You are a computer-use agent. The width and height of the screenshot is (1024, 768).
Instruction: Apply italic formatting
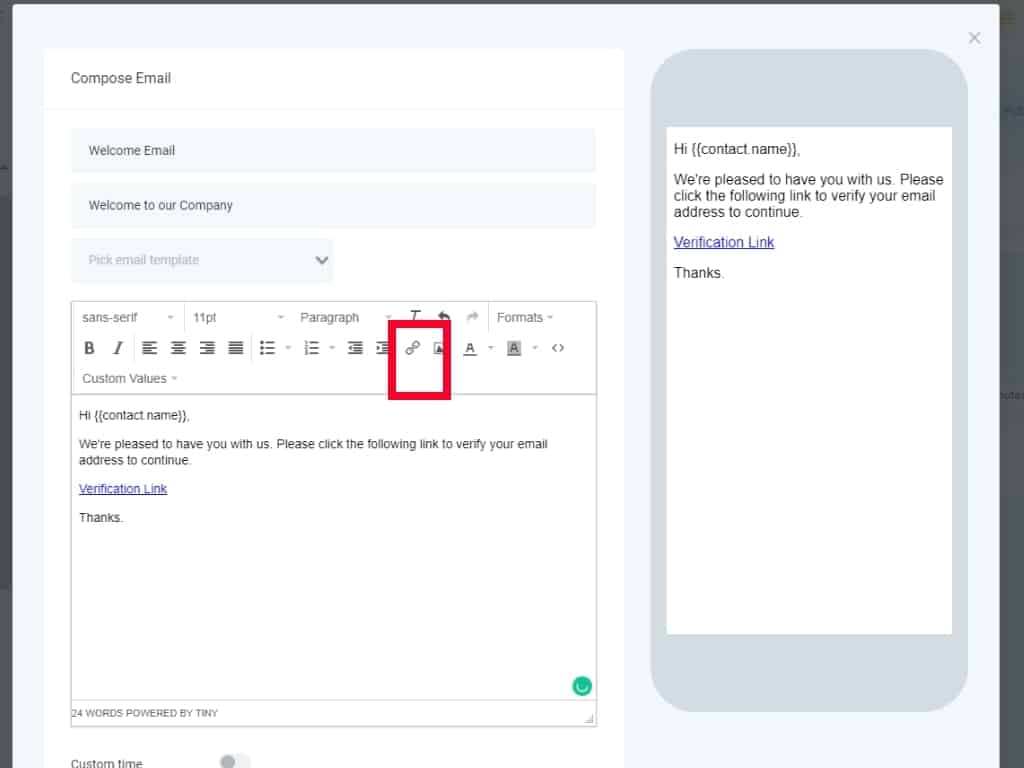(117, 348)
